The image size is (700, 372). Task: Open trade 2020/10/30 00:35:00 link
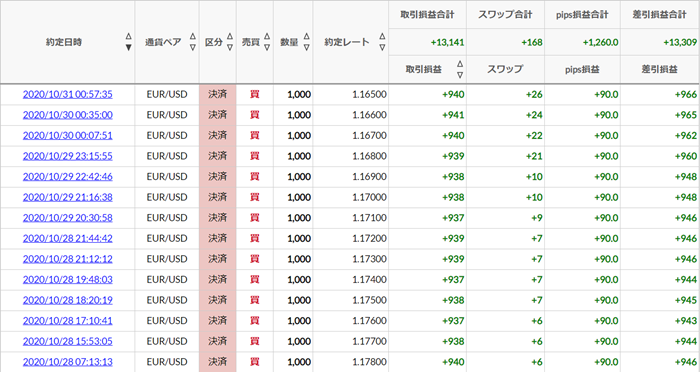pos(67,115)
